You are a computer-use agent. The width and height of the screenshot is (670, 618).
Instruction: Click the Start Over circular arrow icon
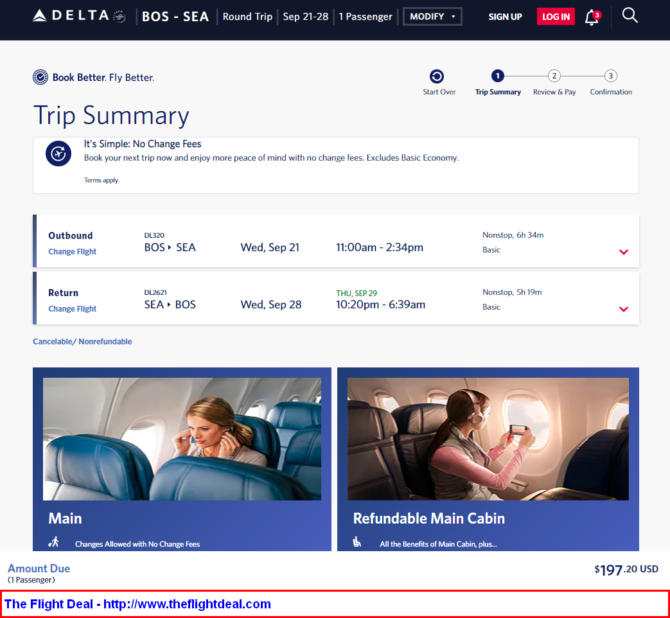click(x=436, y=77)
